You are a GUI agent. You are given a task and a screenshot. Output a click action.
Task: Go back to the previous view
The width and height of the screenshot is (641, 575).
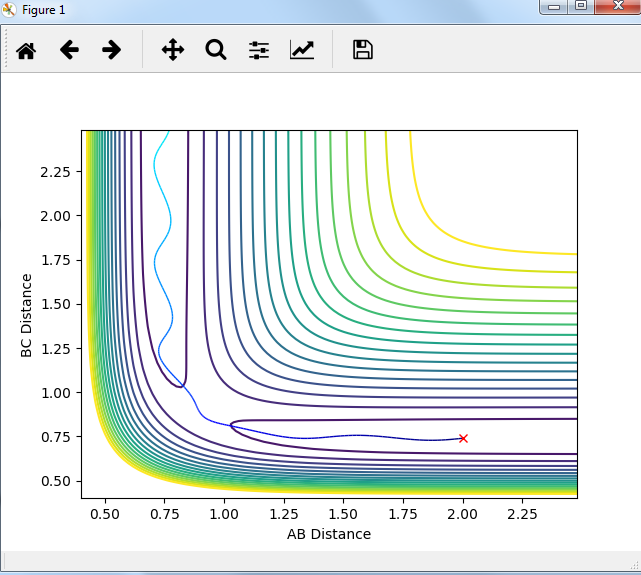(x=69, y=50)
